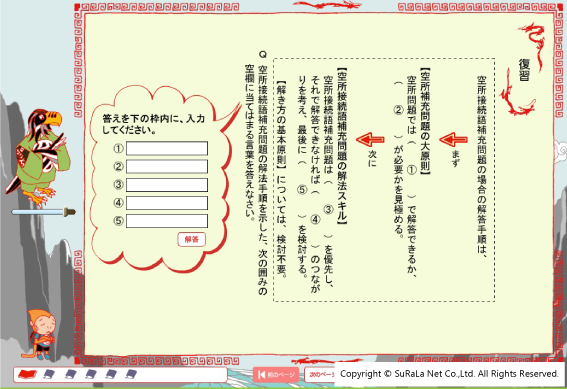Select the first closed blue book icon

pyautogui.click(x=49, y=374)
